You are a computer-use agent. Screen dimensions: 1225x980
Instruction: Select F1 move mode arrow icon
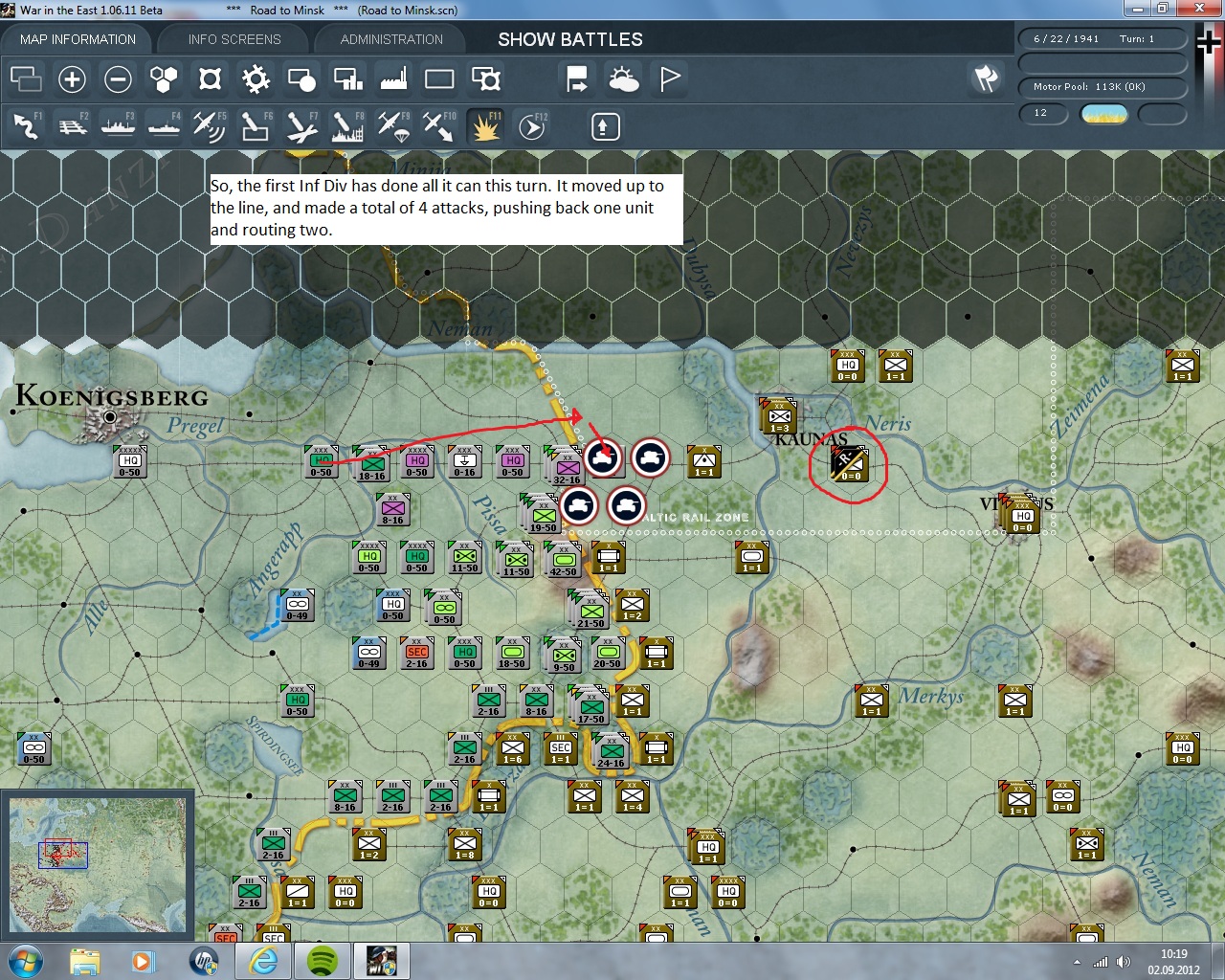pyautogui.click(x=26, y=126)
